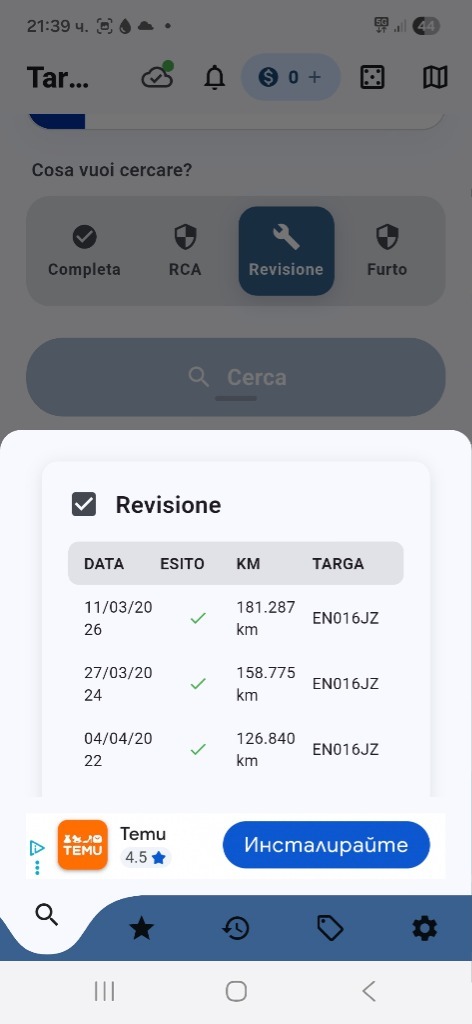Open settings gear in bottom bar
The width and height of the screenshot is (472, 1024).
(x=424, y=928)
